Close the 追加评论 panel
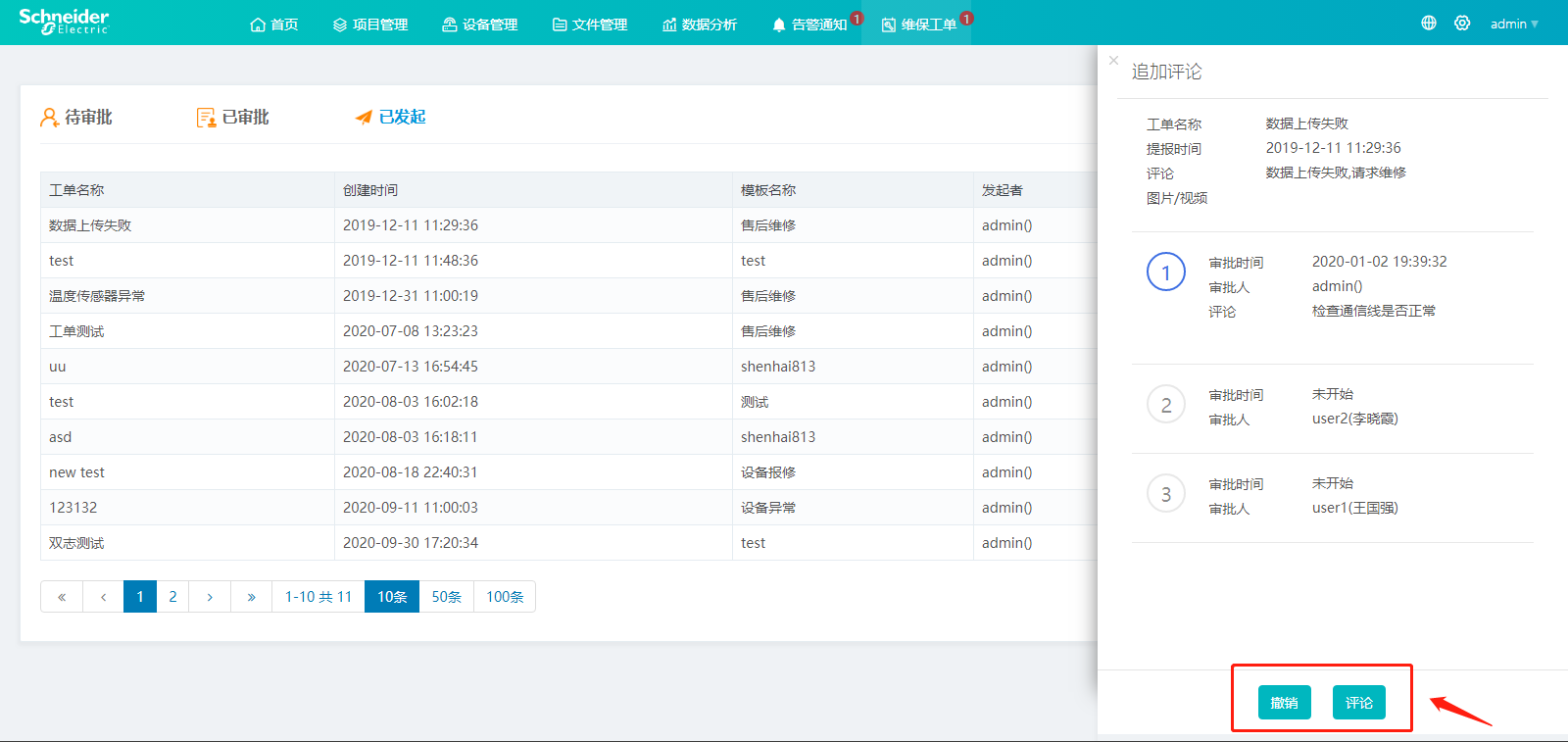 click(1113, 60)
